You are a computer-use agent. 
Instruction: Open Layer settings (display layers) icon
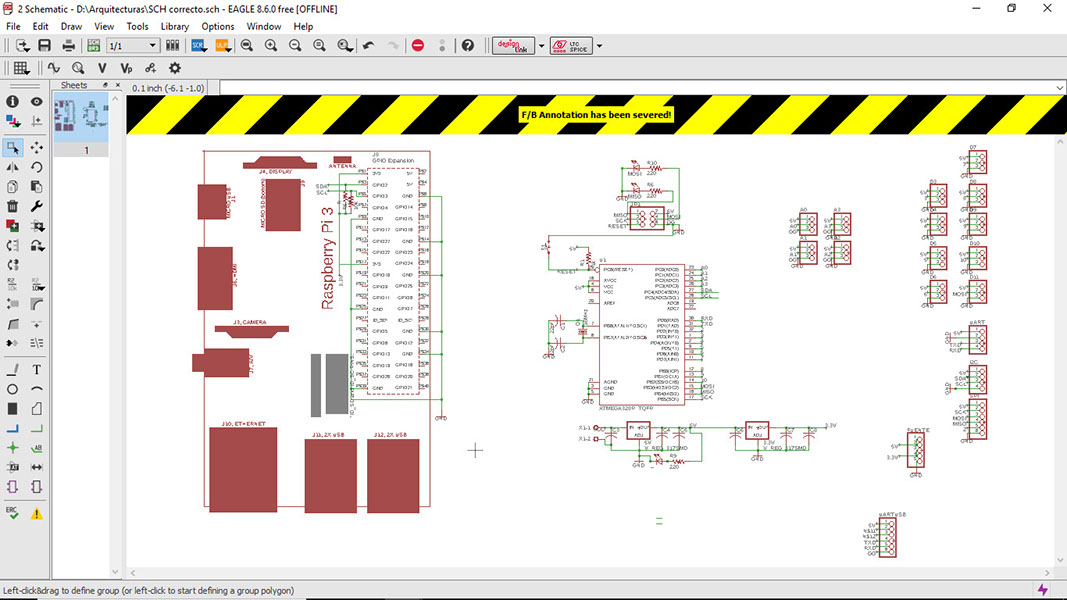click(12, 121)
